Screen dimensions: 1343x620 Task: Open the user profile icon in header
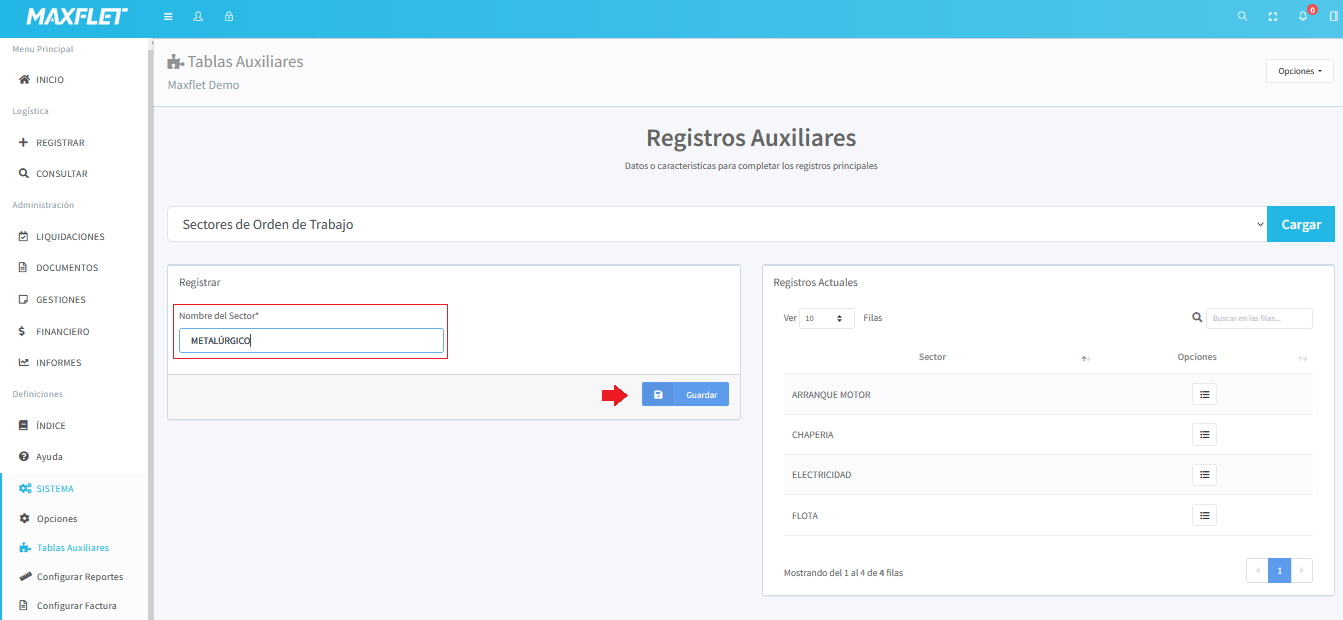198,17
